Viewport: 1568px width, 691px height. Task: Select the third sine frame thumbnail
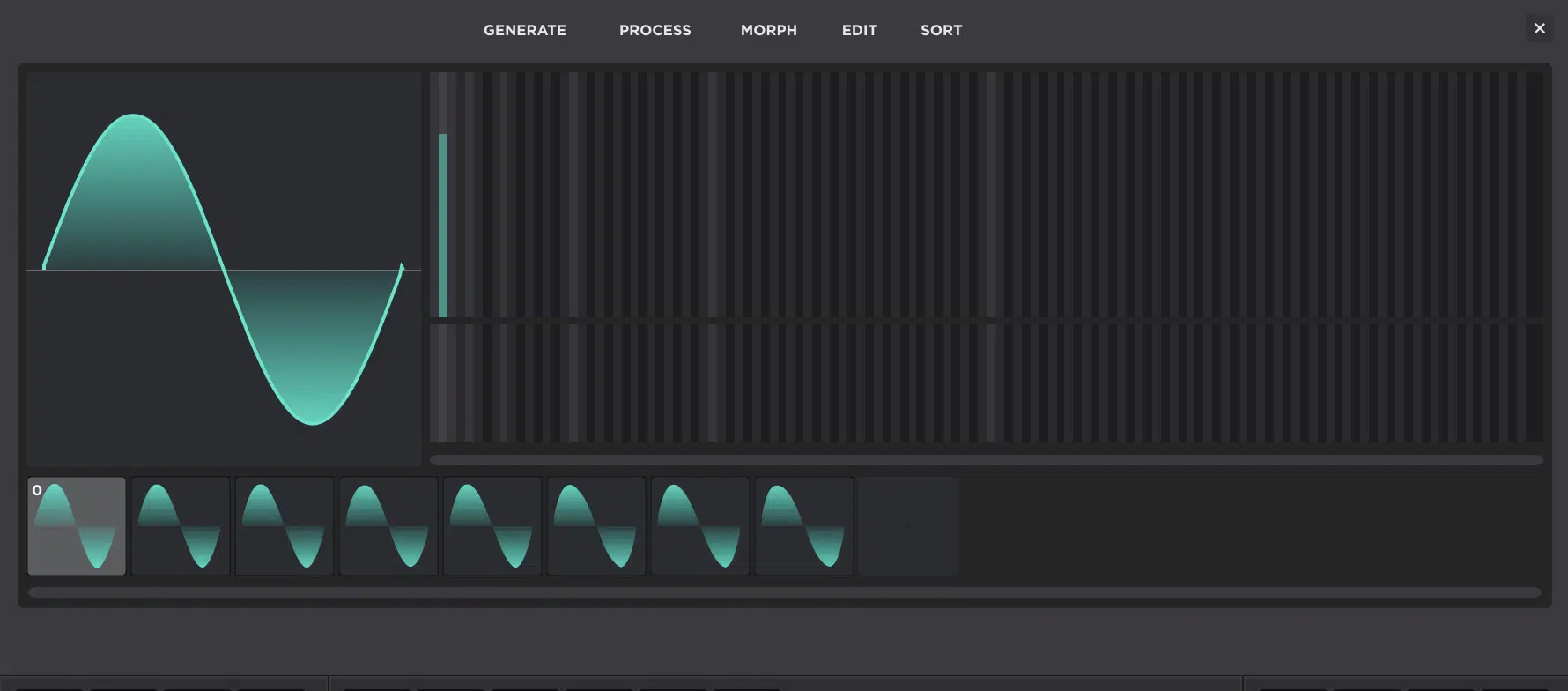(285, 526)
